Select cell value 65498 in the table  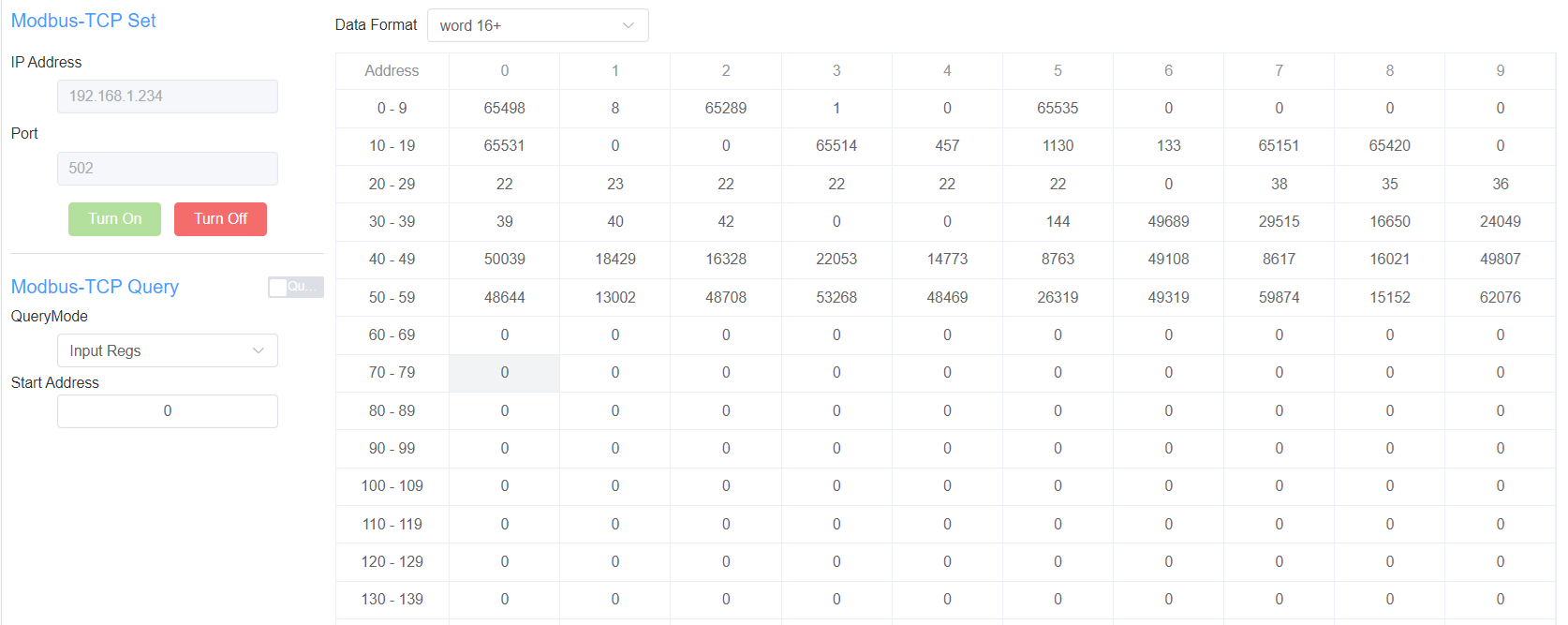point(504,109)
